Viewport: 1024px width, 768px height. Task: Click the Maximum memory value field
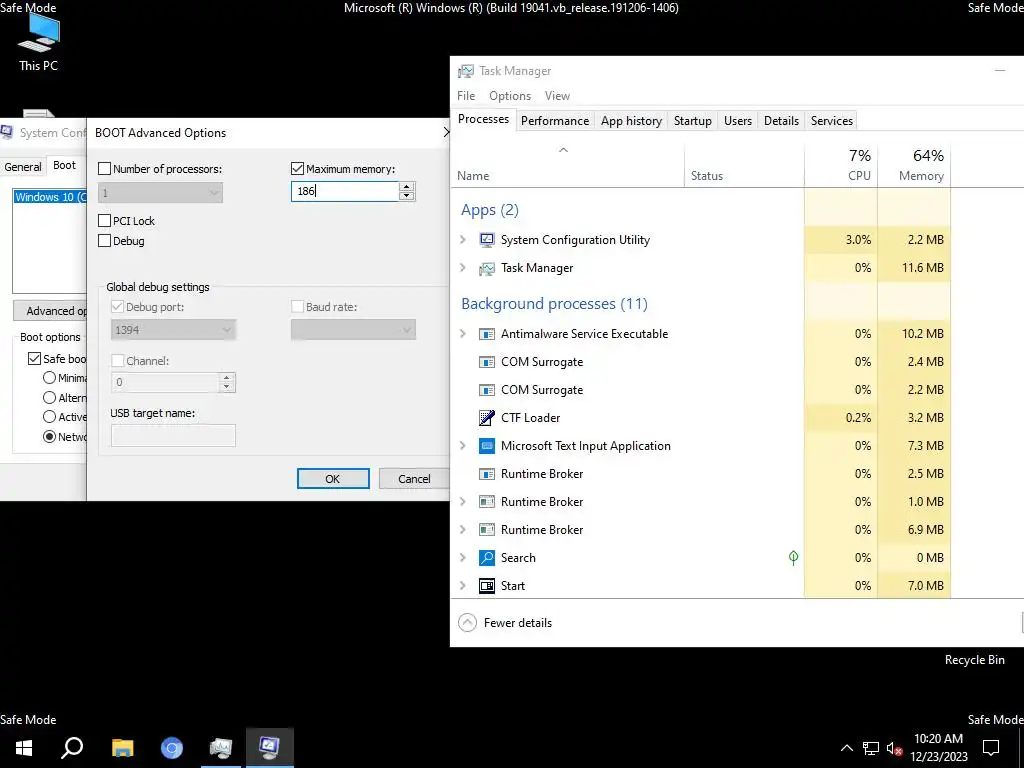pos(345,191)
